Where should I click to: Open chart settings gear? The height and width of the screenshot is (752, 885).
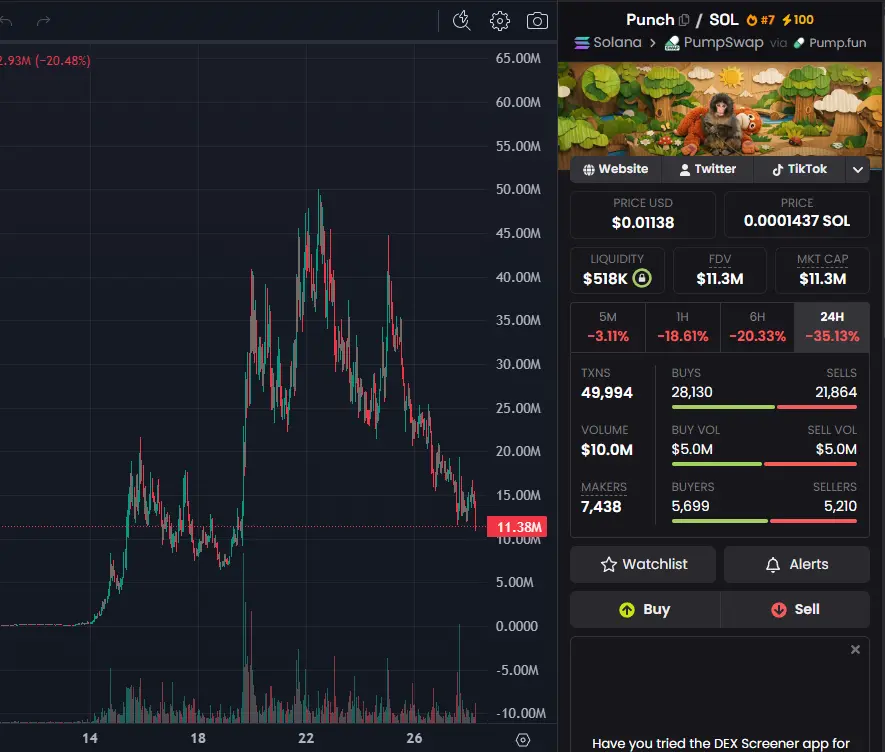tap(500, 21)
